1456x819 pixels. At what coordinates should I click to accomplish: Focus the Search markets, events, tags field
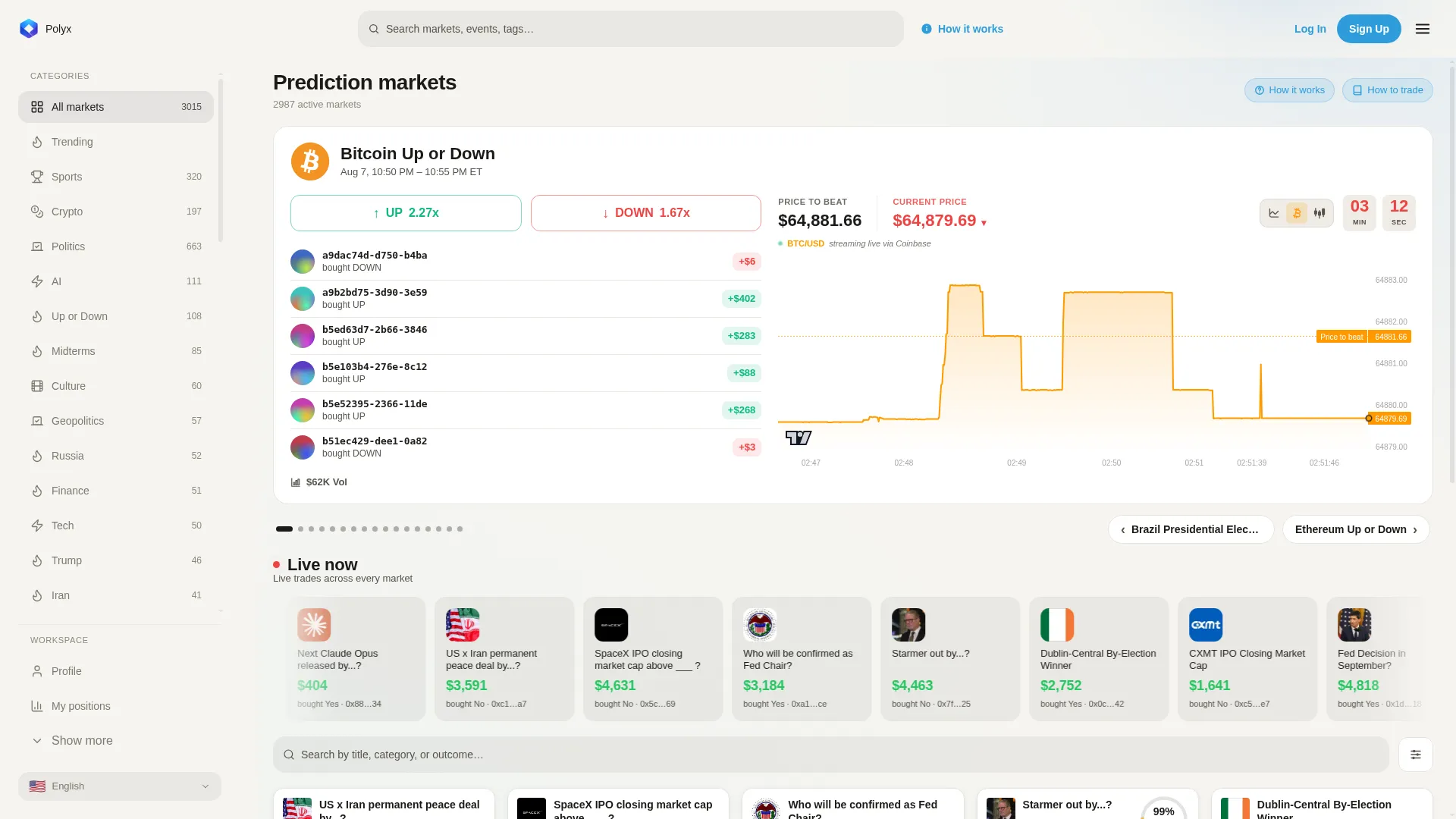click(631, 29)
